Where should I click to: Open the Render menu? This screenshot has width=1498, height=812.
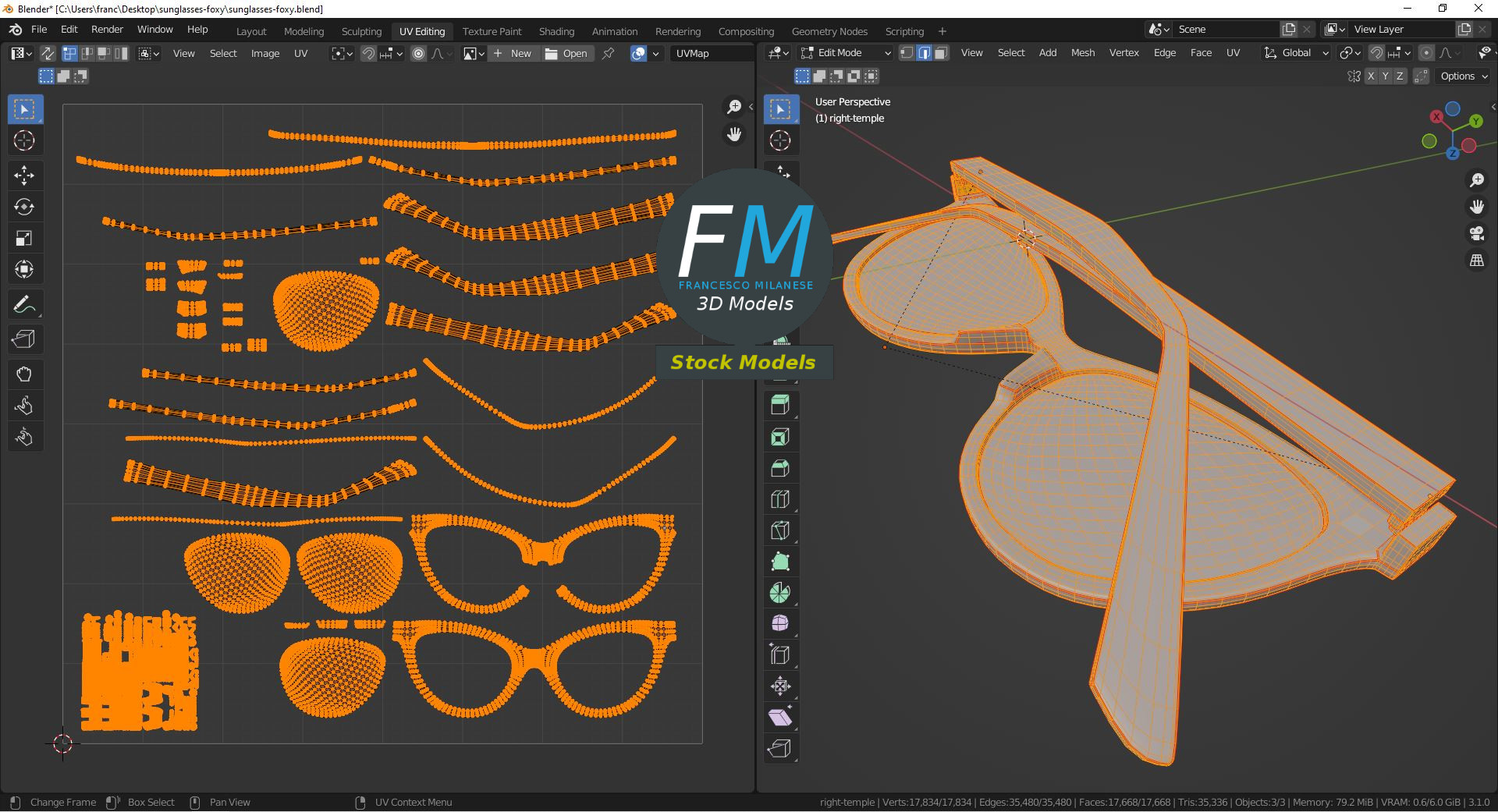[x=107, y=29]
